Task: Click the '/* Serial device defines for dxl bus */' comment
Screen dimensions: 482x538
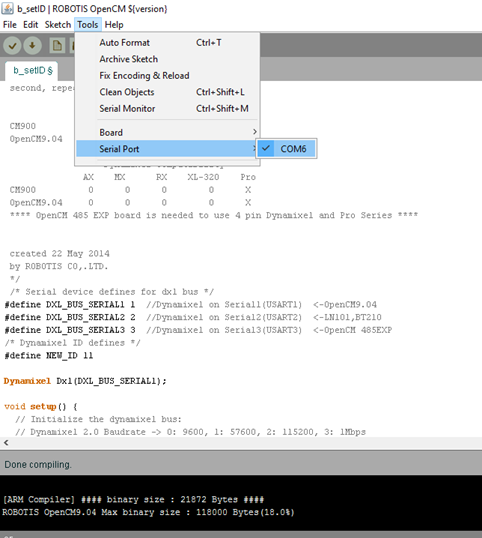Action: point(112,292)
